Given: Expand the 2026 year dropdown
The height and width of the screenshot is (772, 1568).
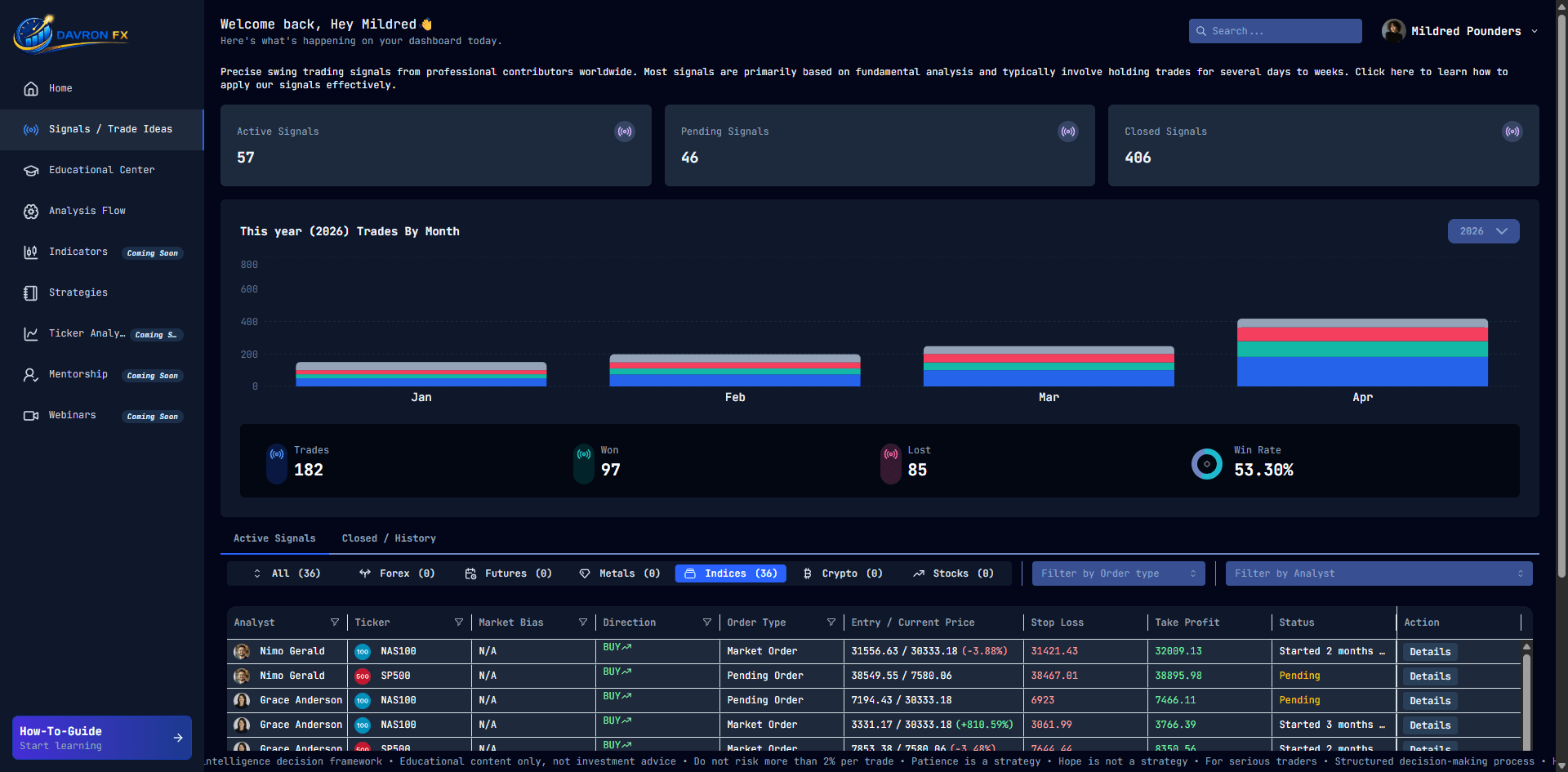Looking at the screenshot, I should 1483,231.
